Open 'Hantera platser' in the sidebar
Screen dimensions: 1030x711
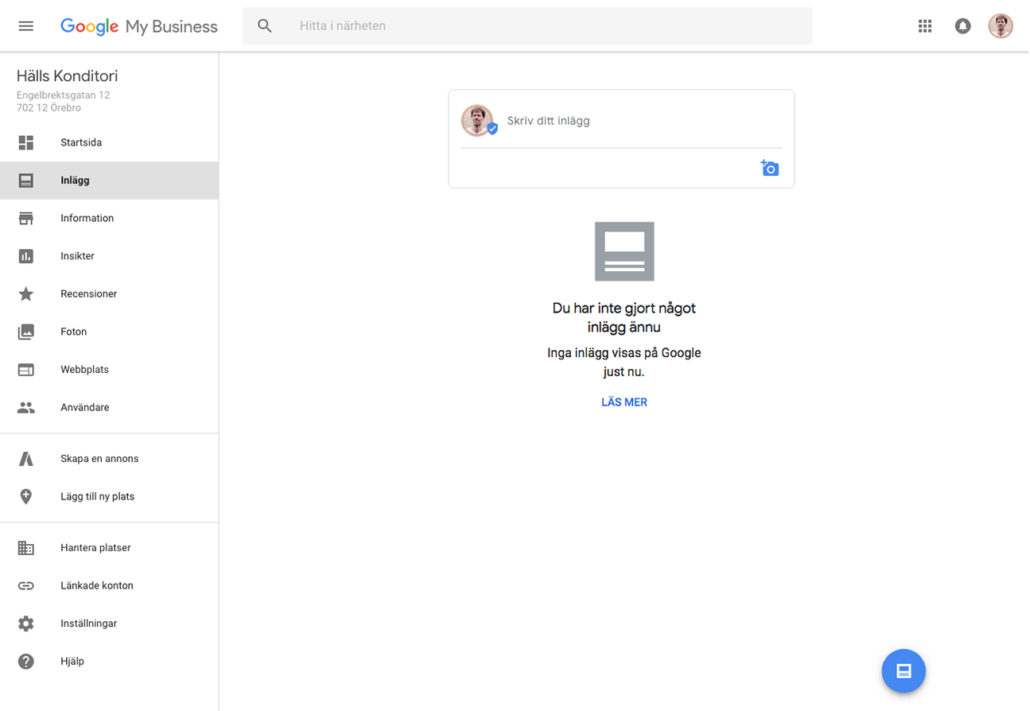tap(109, 547)
